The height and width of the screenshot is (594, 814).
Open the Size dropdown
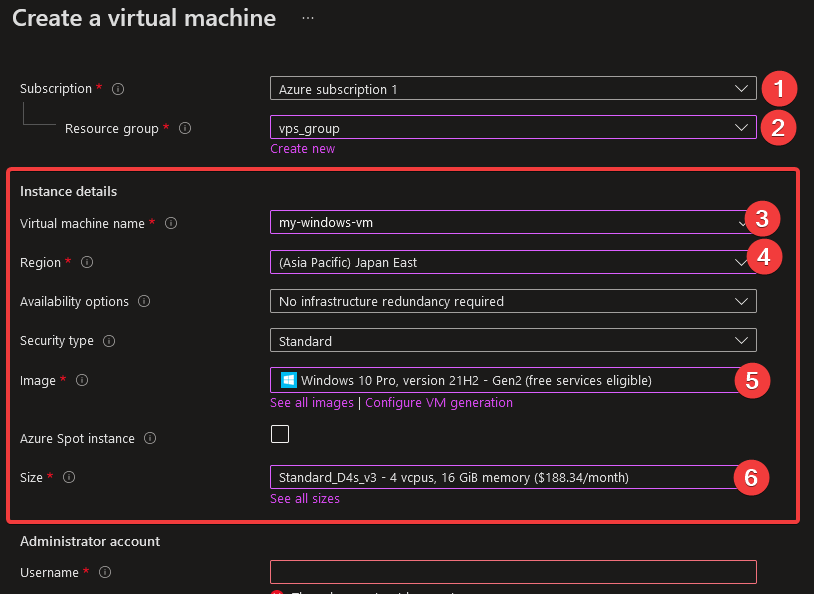513,477
